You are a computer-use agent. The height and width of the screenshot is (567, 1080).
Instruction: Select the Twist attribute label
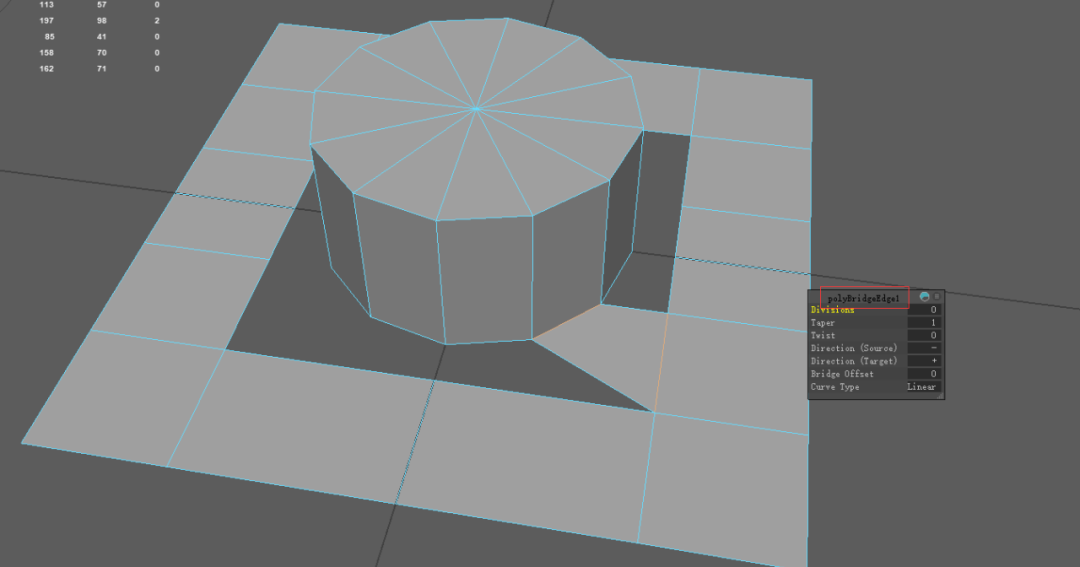(823, 336)
